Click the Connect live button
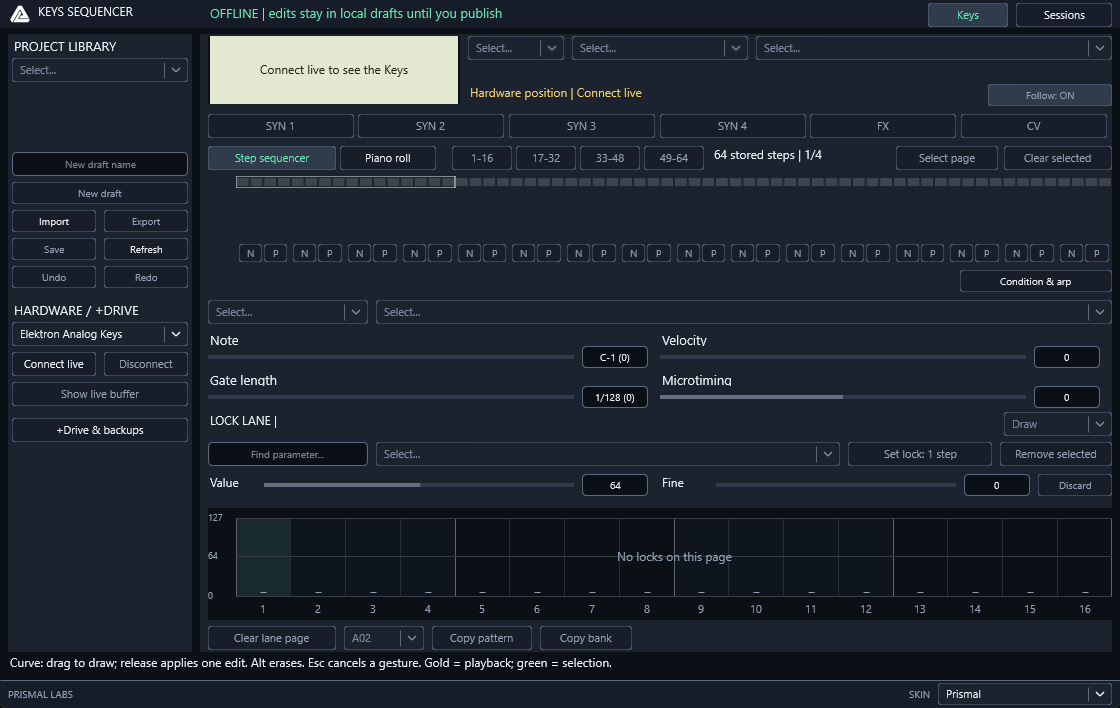 tap(54, 364)
